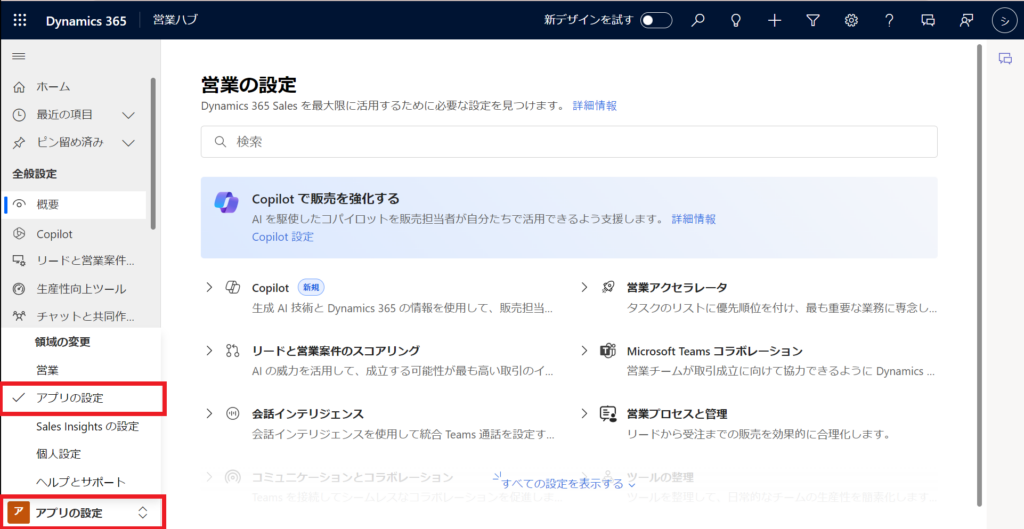The width and height of the screenshot is (1024, 529).
Task: Open the Copilot 設定 link
Action: [x=282, y=237]
